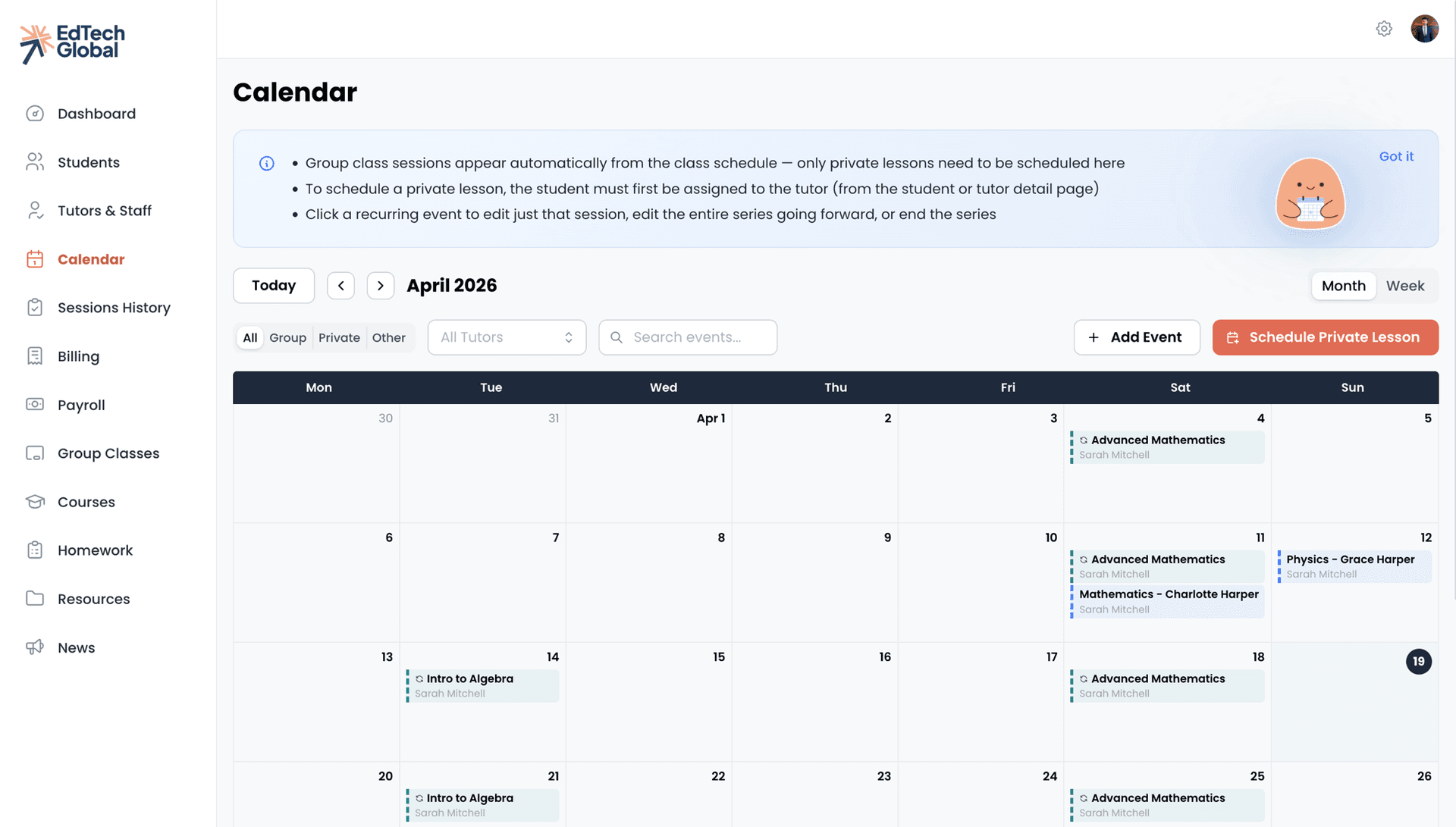
Task: Select the date 15 in calendar
Action: click(x=719, y=657)
